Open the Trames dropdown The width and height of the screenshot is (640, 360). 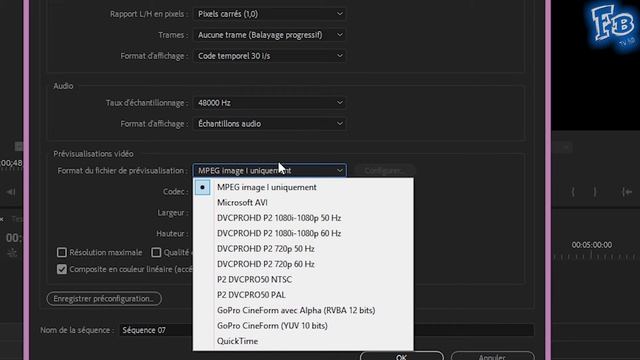pos(269,35)
